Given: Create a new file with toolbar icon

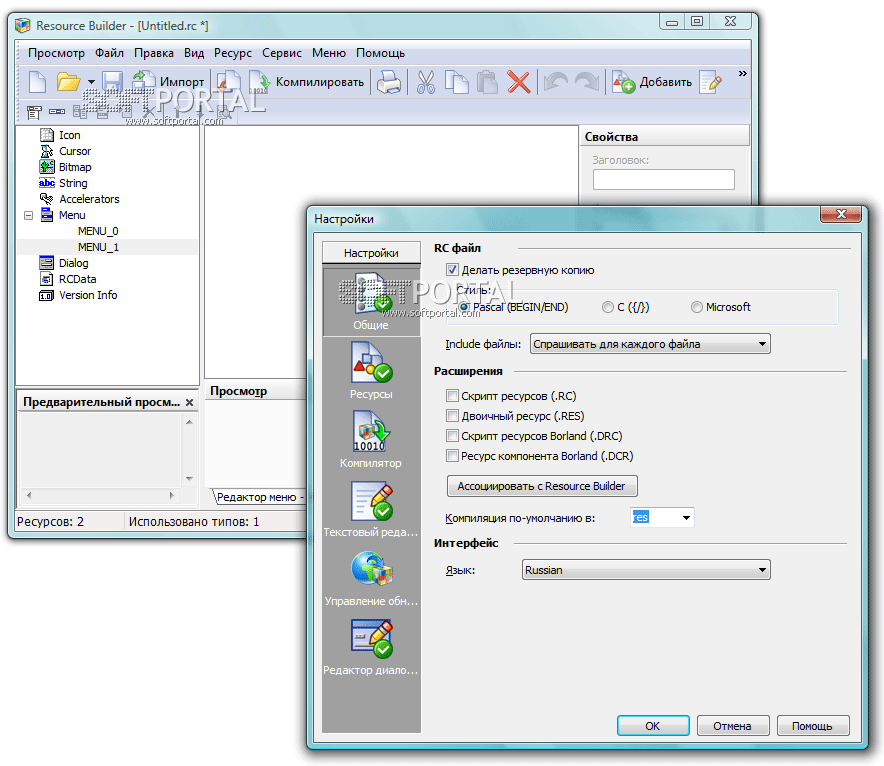Looking at the screenshot, I should click(x=37, y=82).
